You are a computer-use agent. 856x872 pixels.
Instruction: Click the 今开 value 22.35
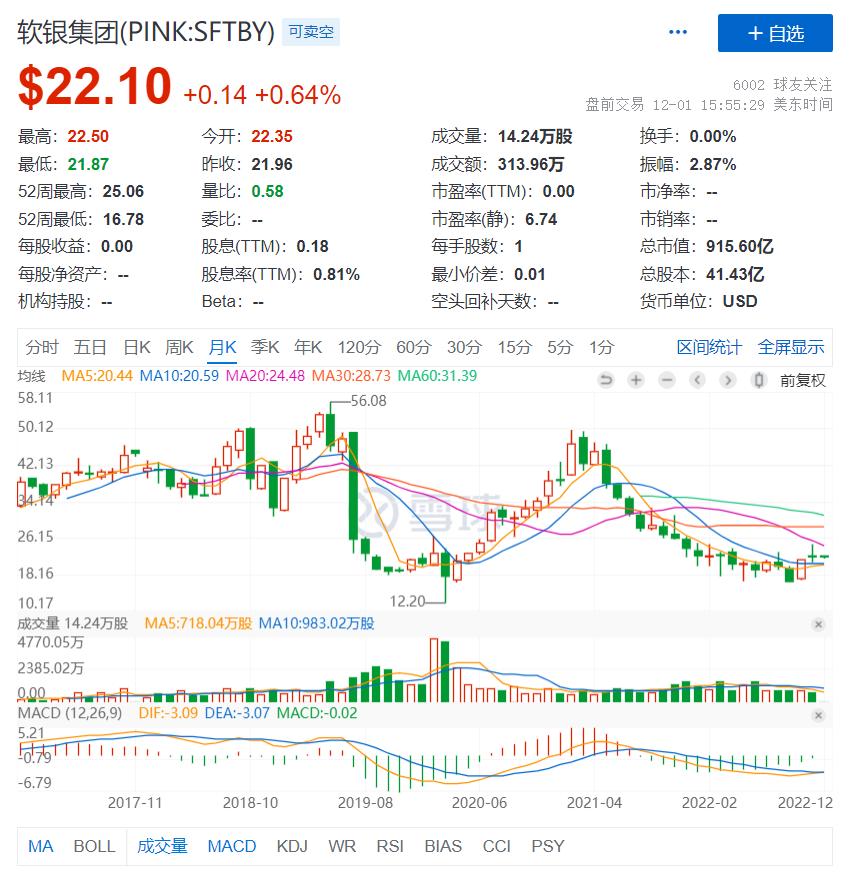(272, 136)
